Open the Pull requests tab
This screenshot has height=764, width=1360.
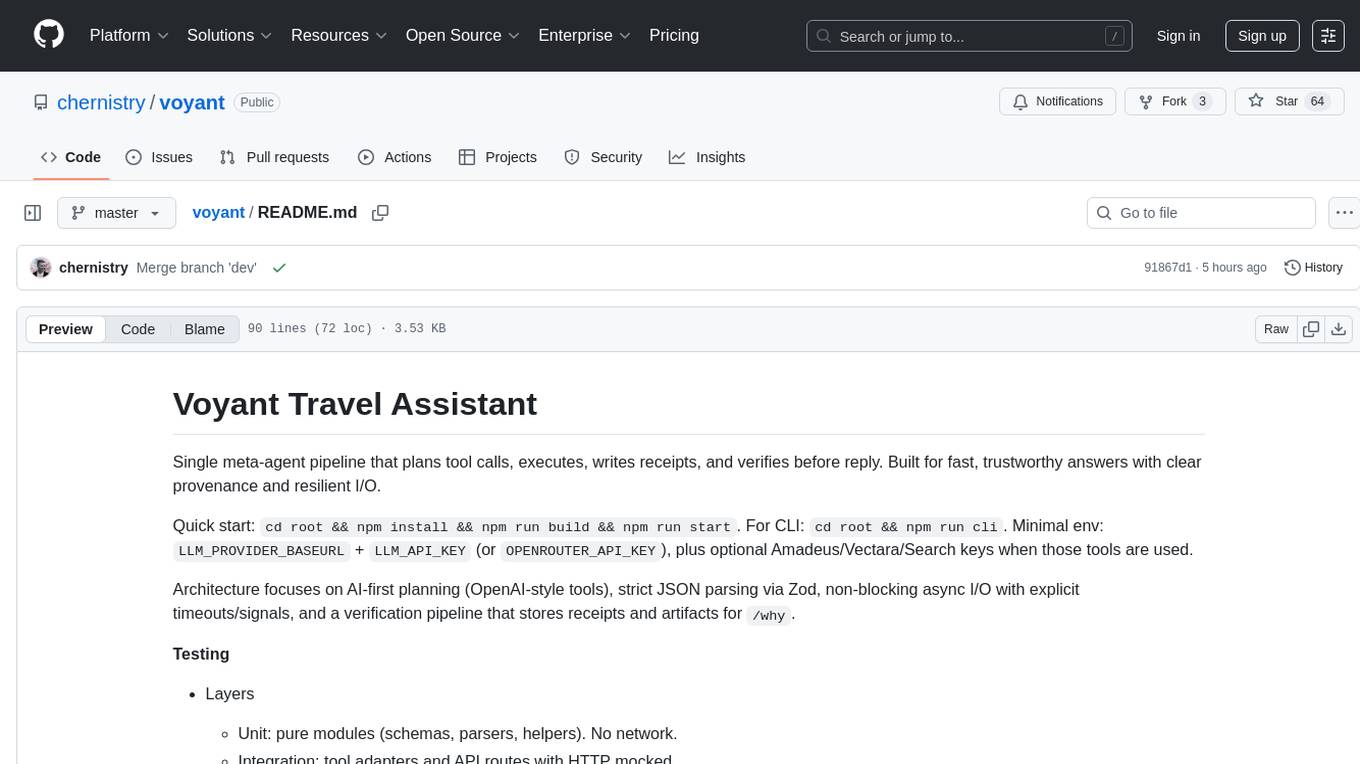pyautogui.click(x=274, y=157)
